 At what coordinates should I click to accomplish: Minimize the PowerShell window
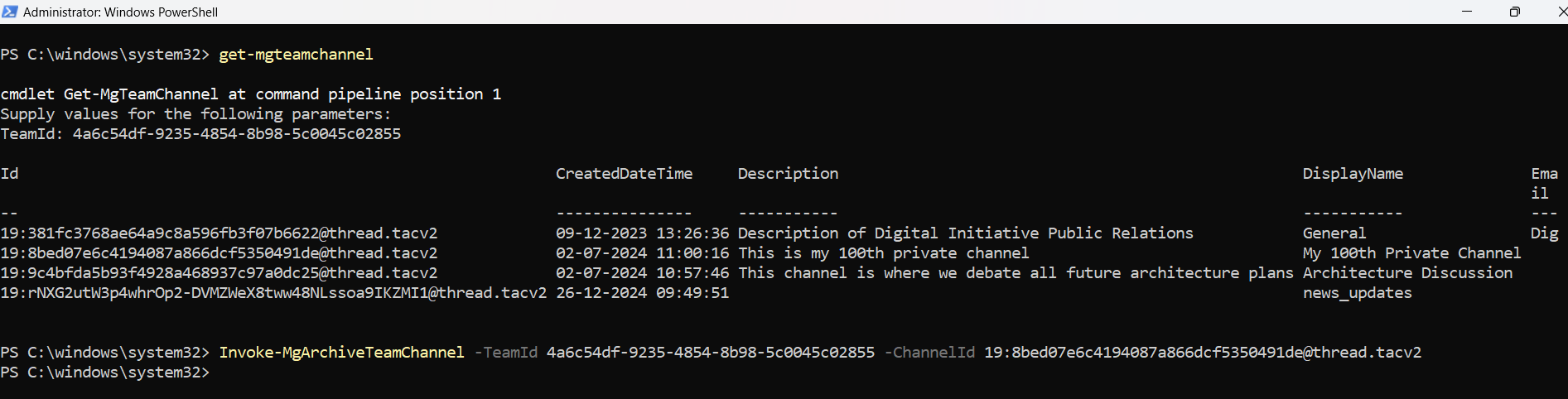click(1467, 12)
